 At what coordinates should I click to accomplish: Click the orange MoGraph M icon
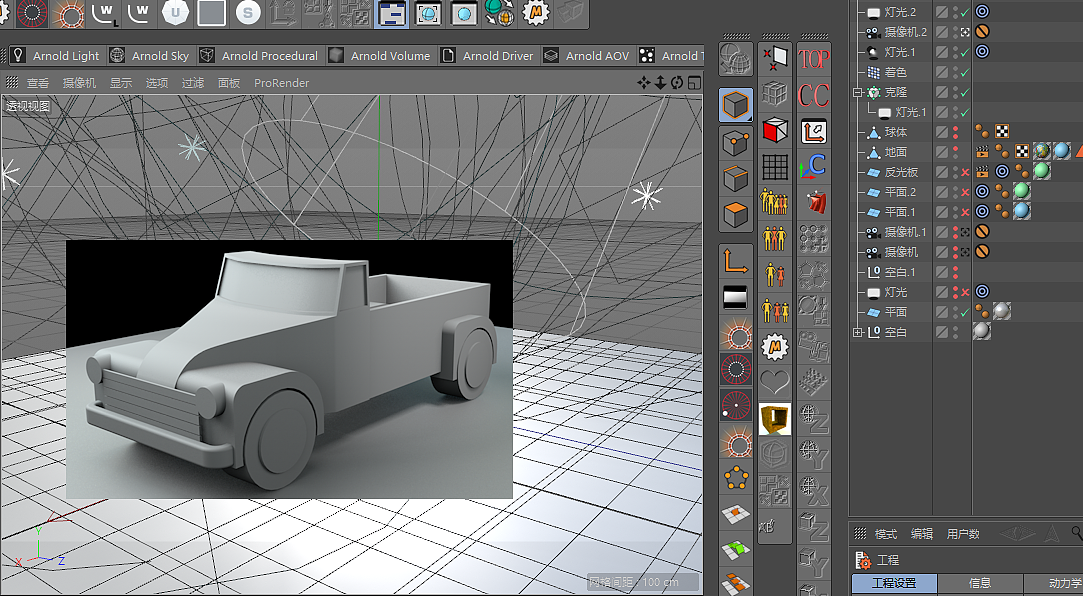point(775,345)
